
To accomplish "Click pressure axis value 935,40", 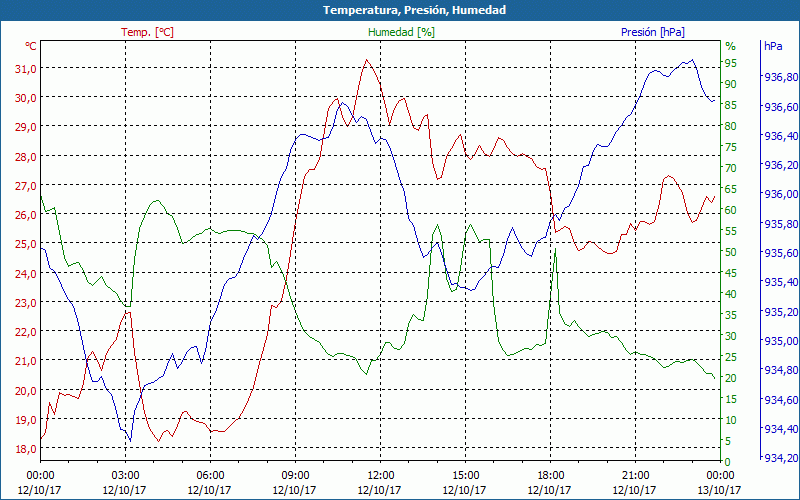I will coord(781,282).
